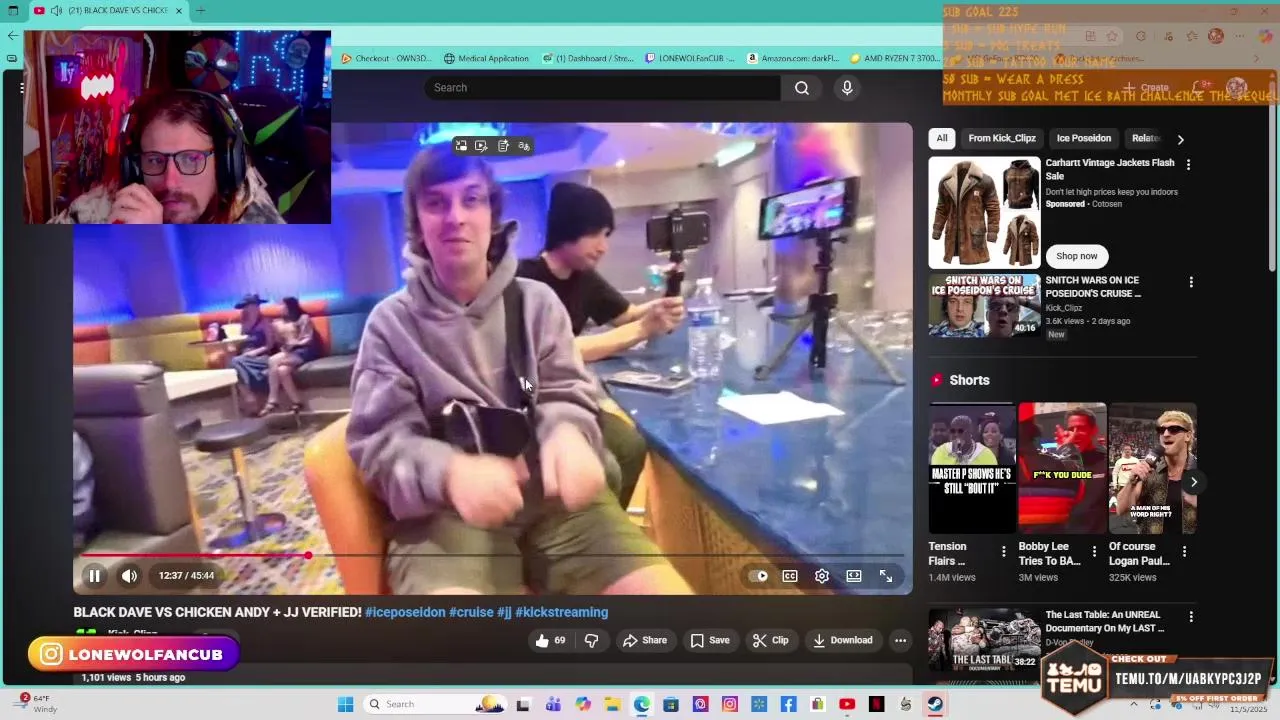1280x720 pixels.
Task: Open player settings gear icon
Action: tap(822, 576)
